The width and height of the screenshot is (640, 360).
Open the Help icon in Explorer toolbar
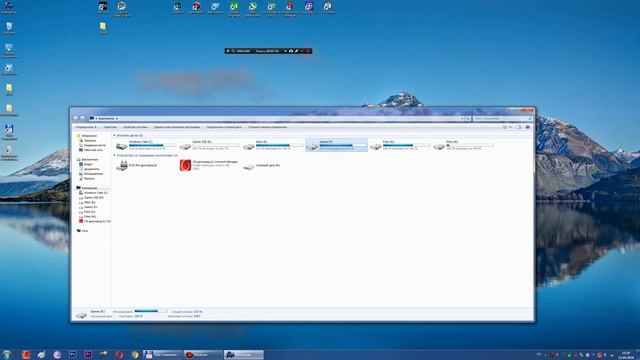(527, 127)
